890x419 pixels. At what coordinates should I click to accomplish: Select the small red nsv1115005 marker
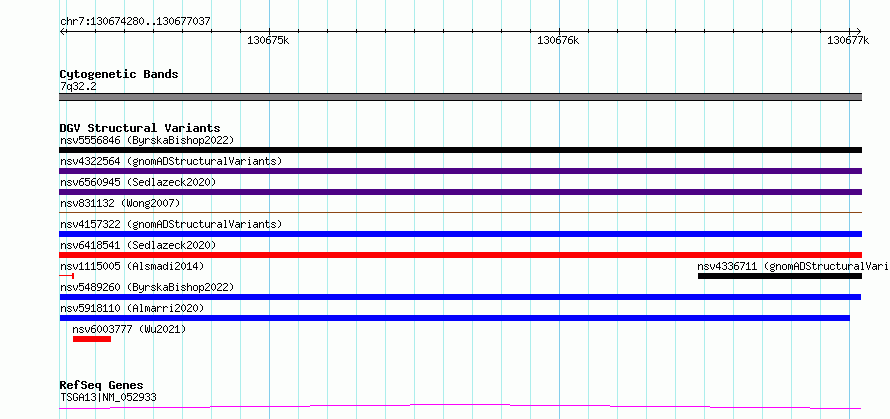tap(66, 276)
